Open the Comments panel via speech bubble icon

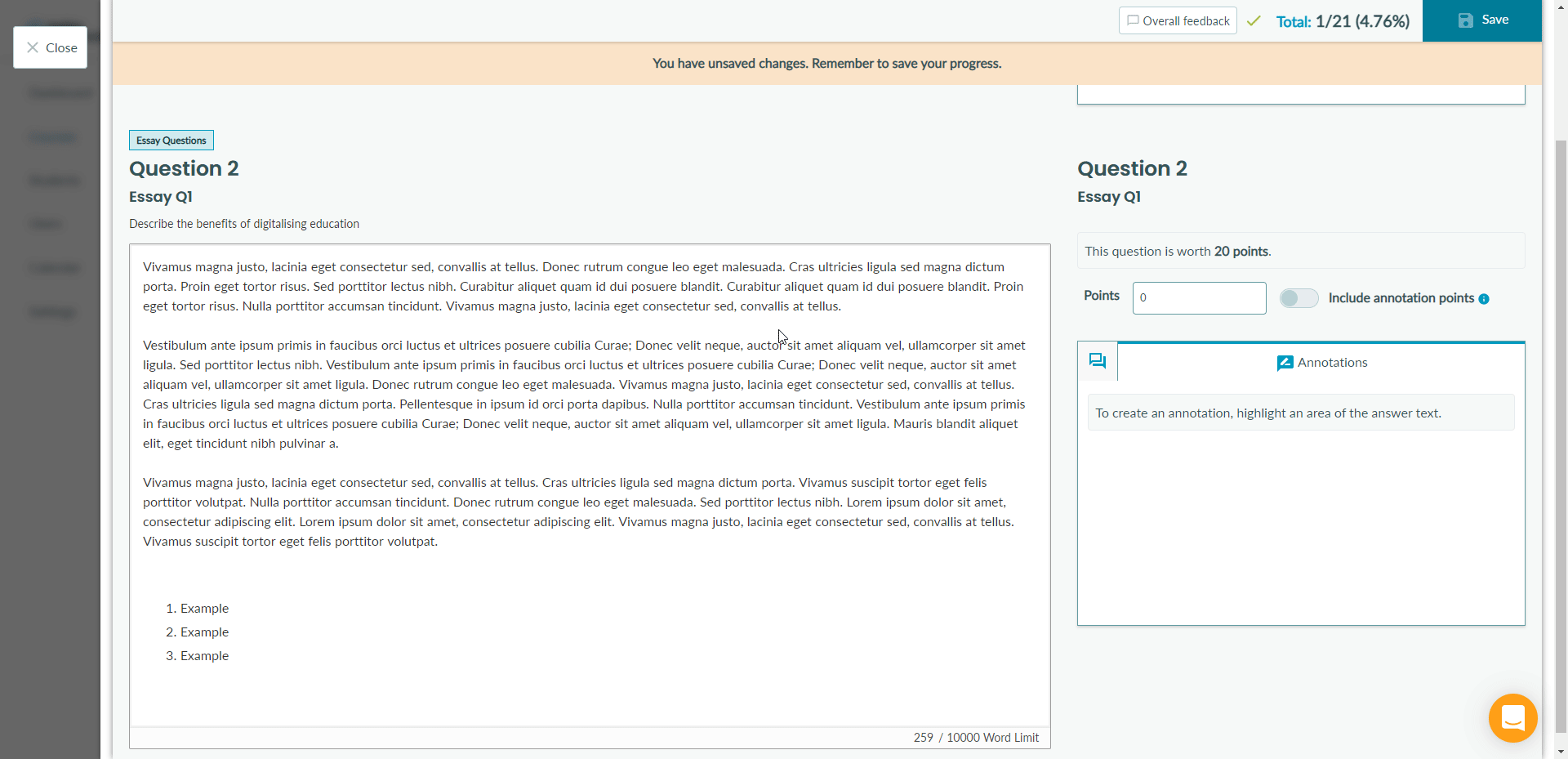(x=1098, y=360)
